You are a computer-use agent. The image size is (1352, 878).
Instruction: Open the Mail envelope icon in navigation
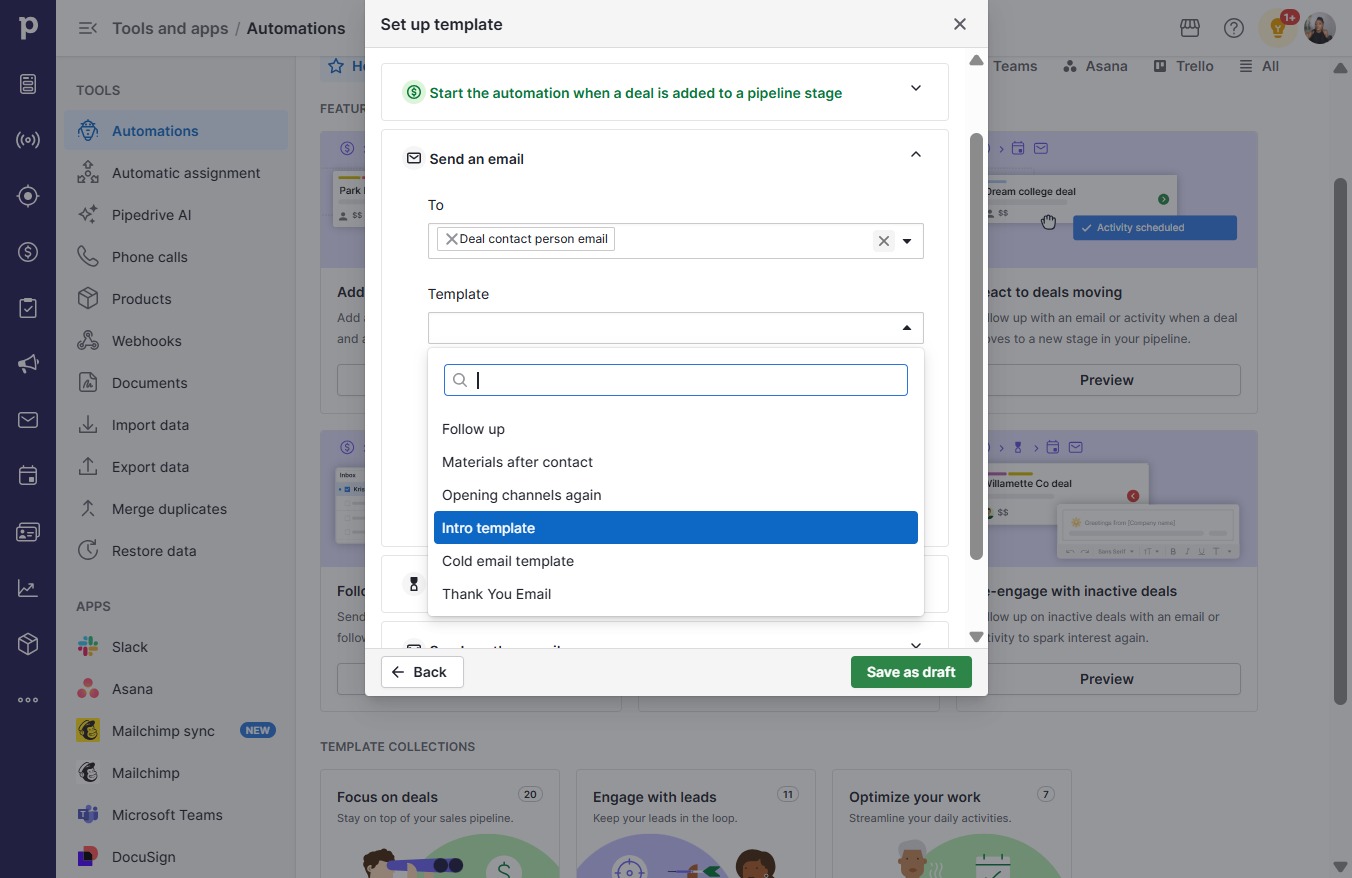[28, 420]
